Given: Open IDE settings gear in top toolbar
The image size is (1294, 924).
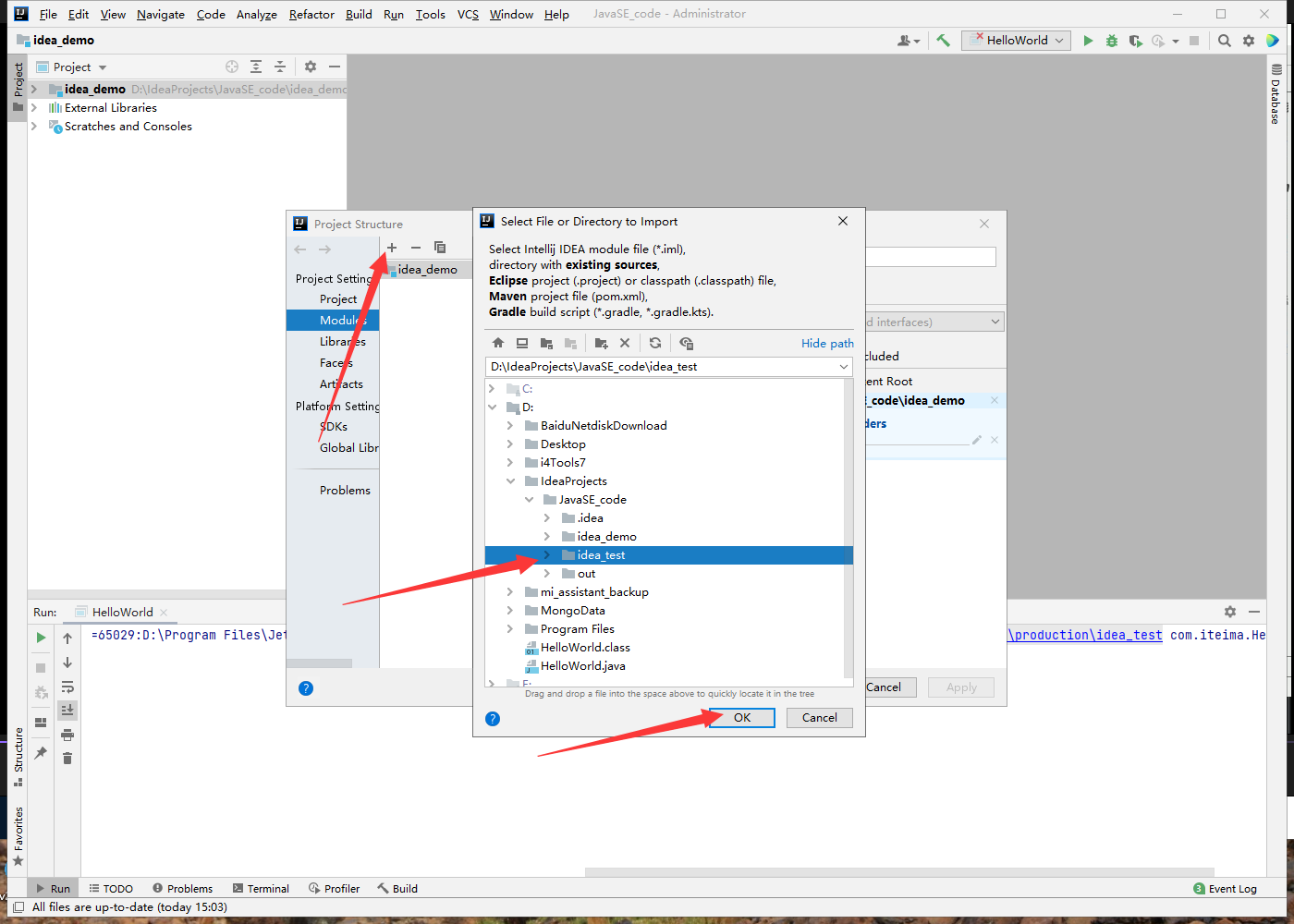Looking at the screenshot, I should tap(1249, 41).
